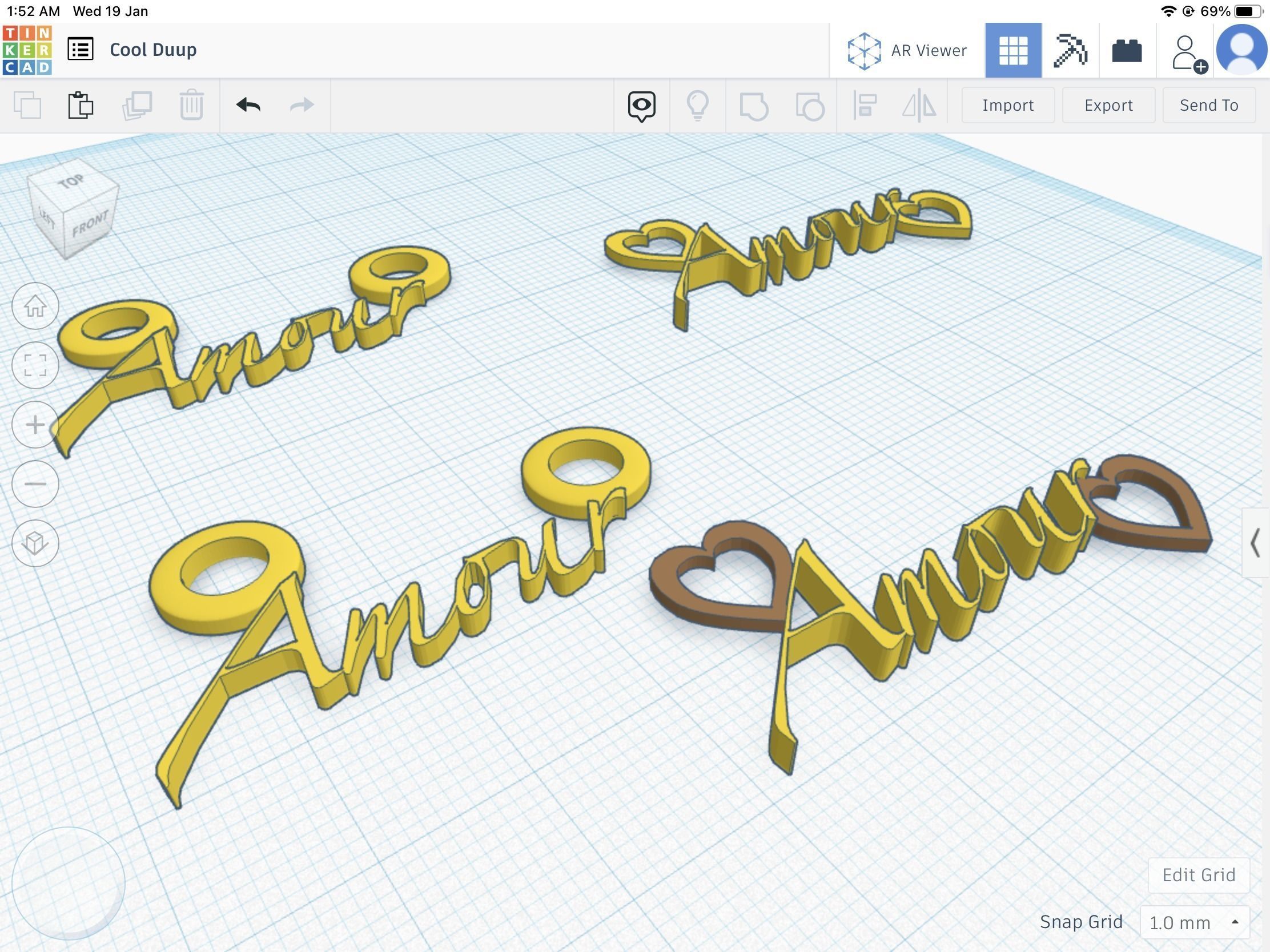Open the AR Viewer

[907, 50]
